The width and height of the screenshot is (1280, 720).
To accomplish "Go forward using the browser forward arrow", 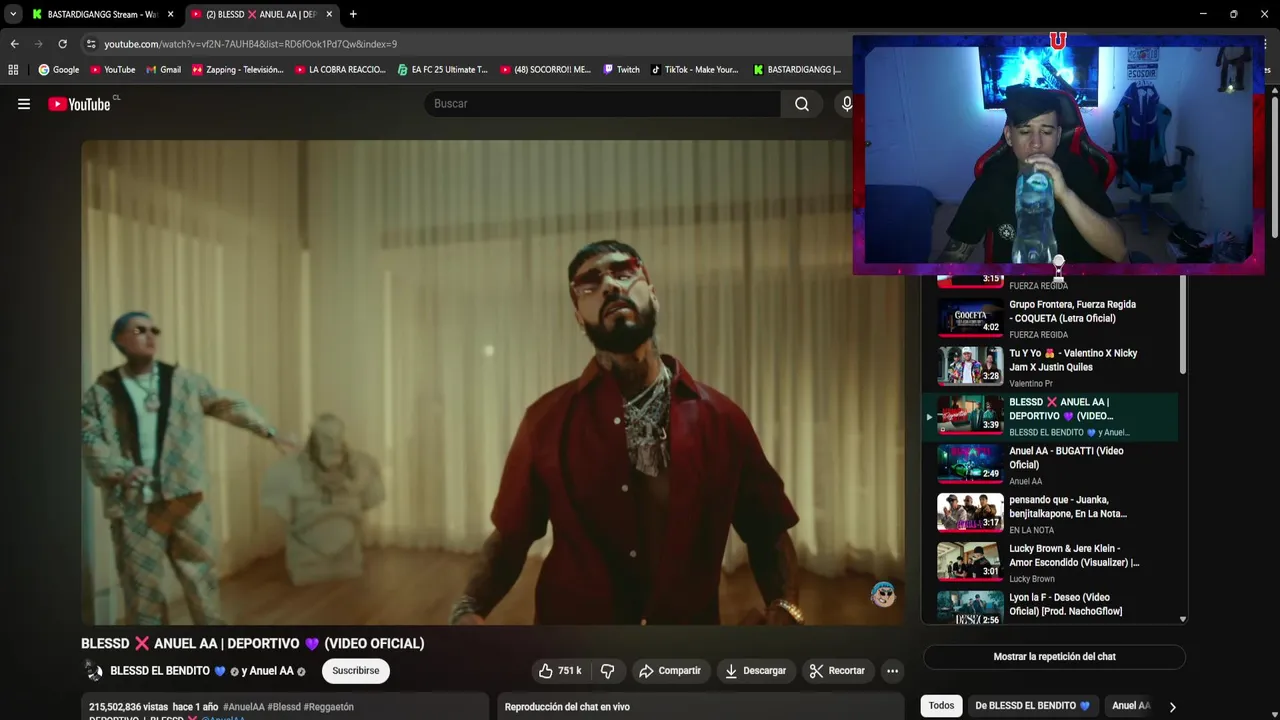I will click(38, 44).
